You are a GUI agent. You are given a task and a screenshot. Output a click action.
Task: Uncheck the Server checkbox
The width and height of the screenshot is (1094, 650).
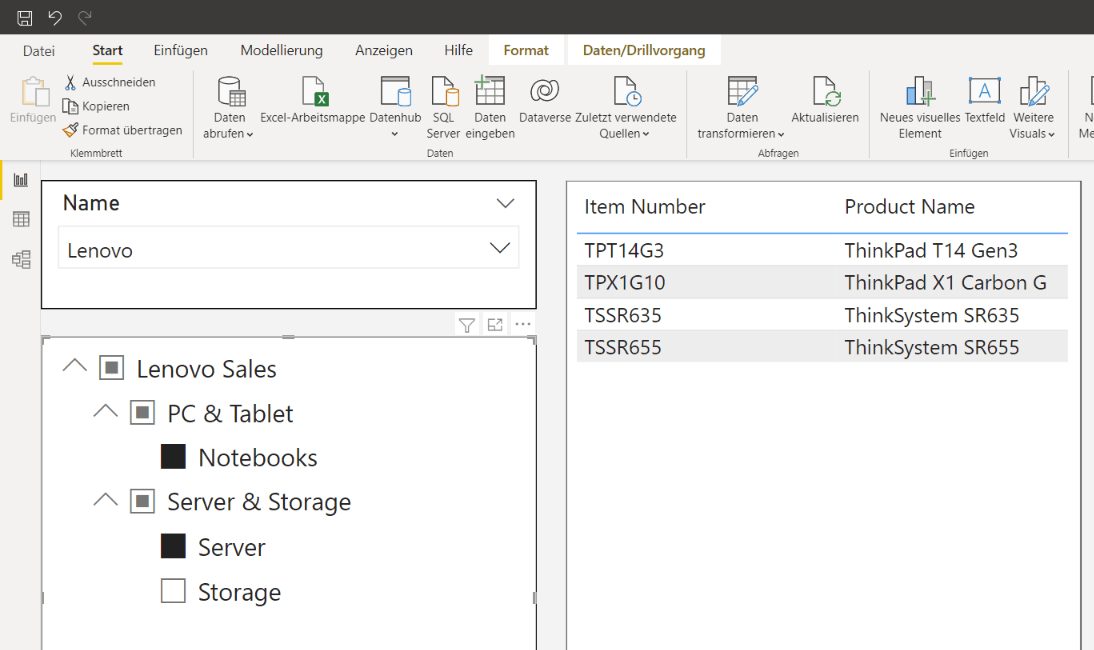tap(173, 547)
